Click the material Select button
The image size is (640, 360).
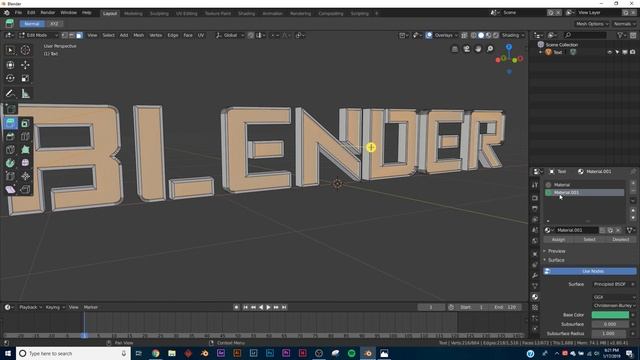pyautogui.click(x=589, y=240)
